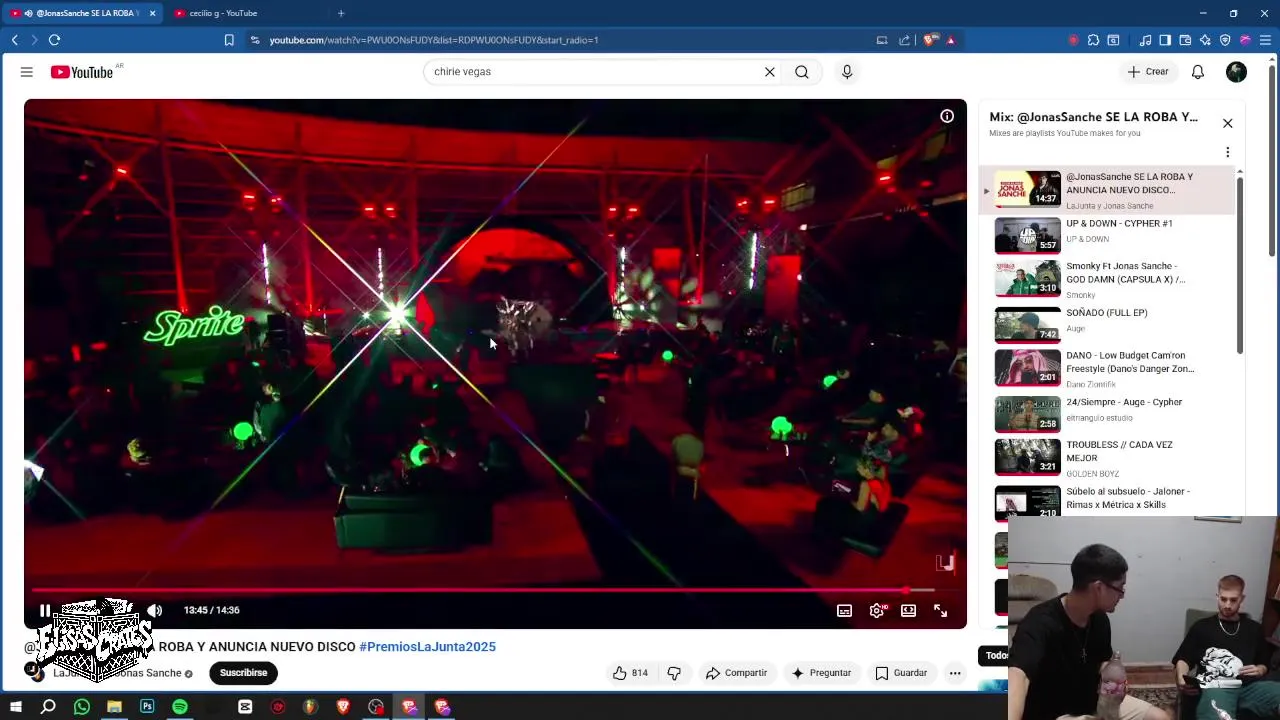
Task: Open a new browser tab
Action: pos(341,13)
